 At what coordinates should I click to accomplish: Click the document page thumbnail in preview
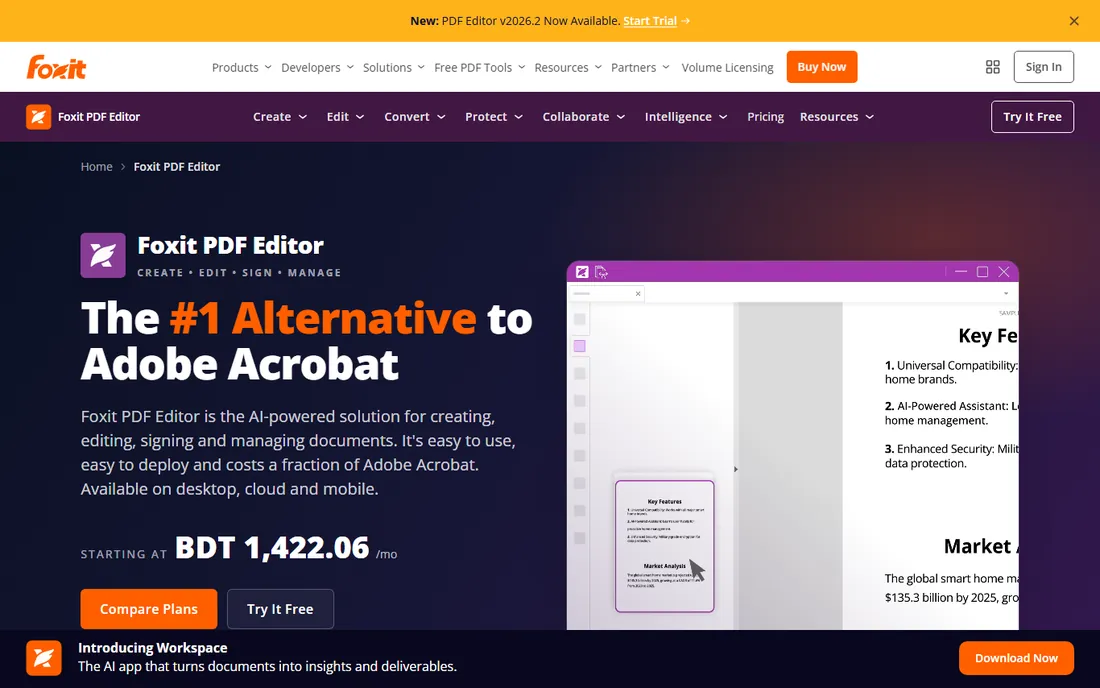(x=664, y=546)
